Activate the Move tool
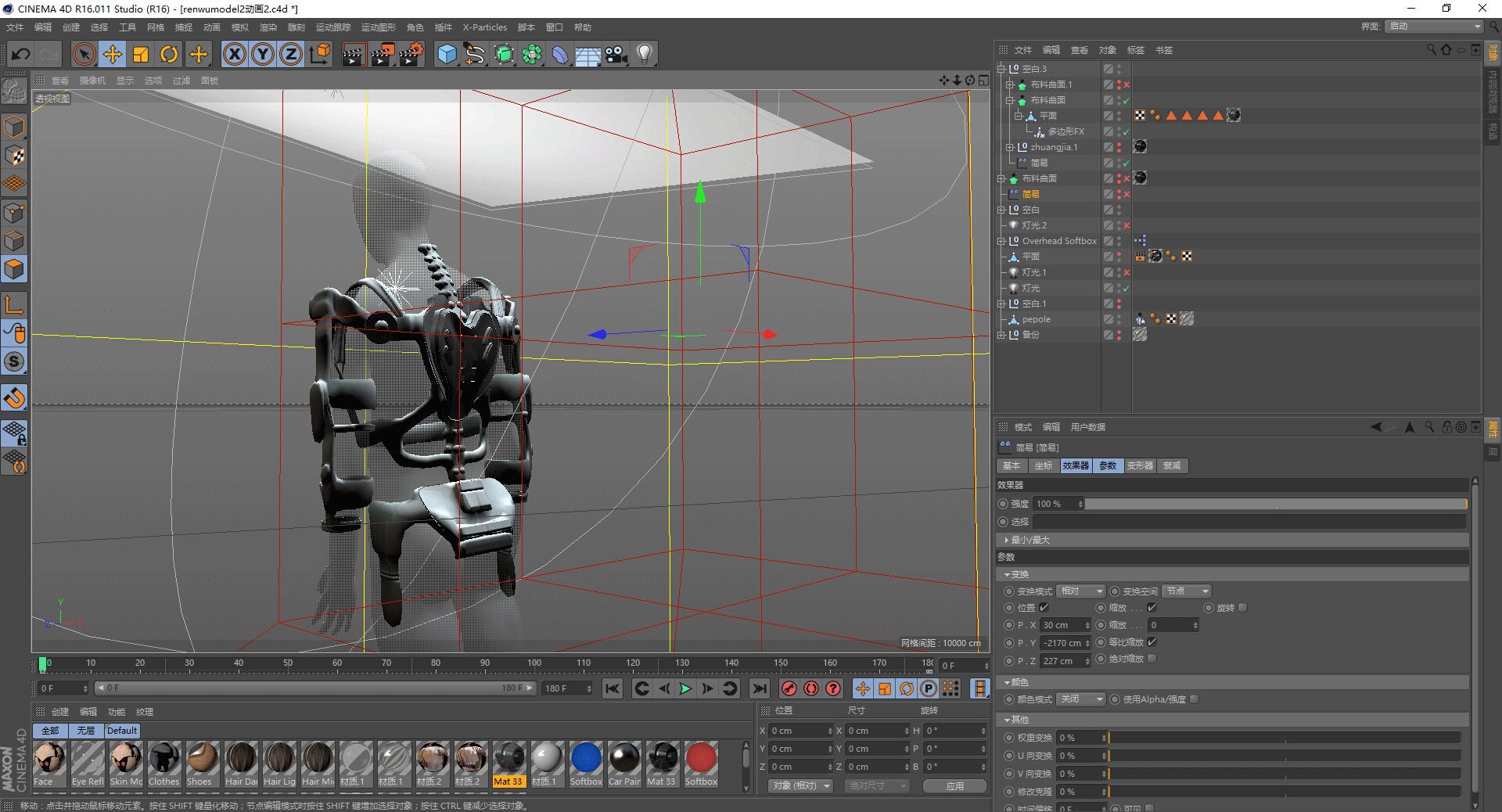Viewport: 1502px width, 812px height. (x=113, y=54)
